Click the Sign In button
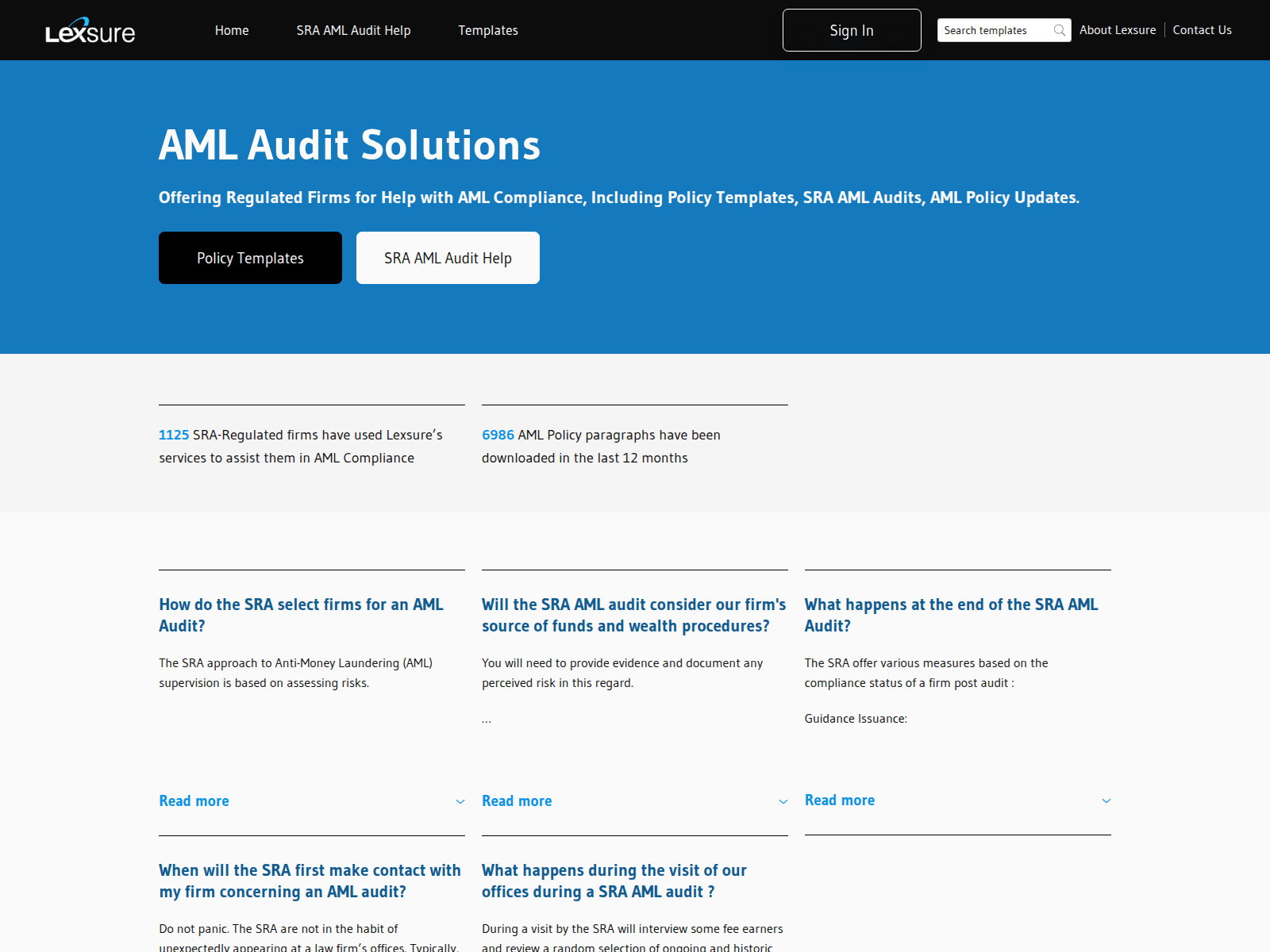 852,30
